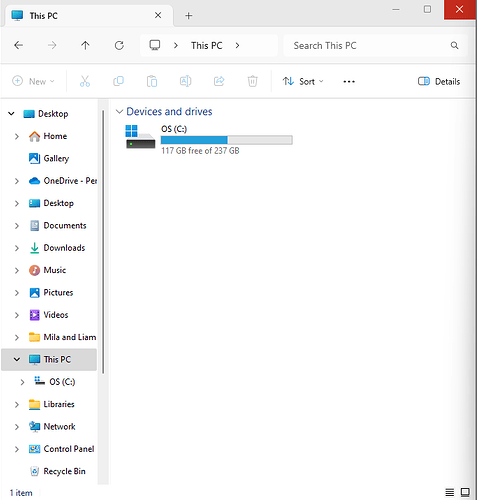This screenshot has height=500, width=477.
Task: Select OS (C:) under This PC in sidebar
Action: (55, 382)
